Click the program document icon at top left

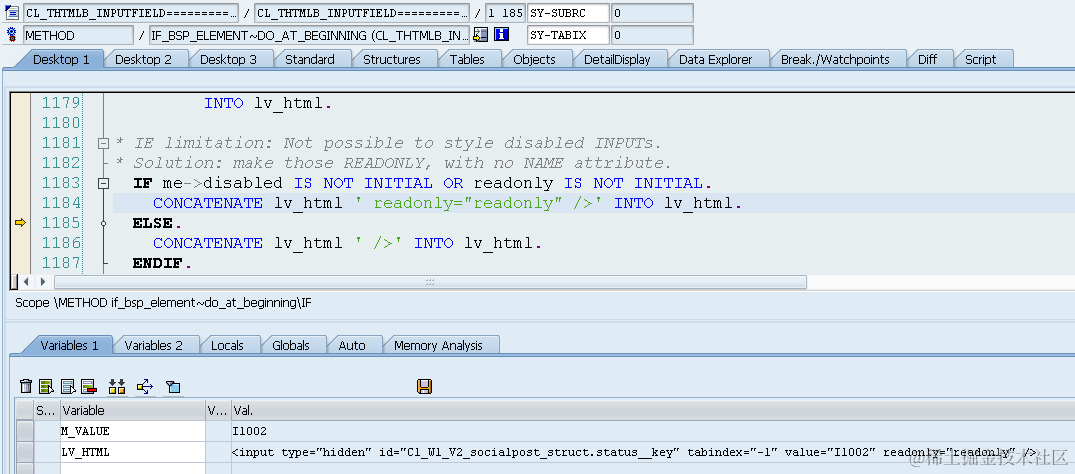click(12, 12)
